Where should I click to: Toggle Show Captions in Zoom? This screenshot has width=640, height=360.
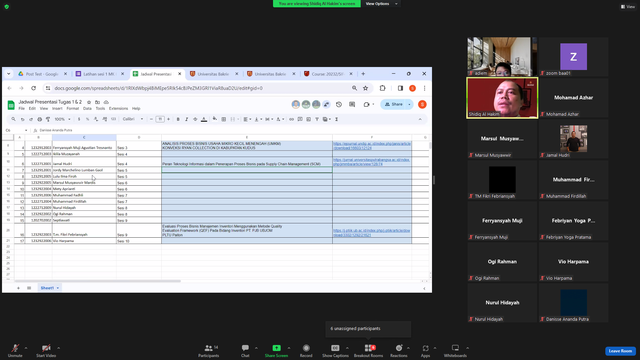point(335,350)
